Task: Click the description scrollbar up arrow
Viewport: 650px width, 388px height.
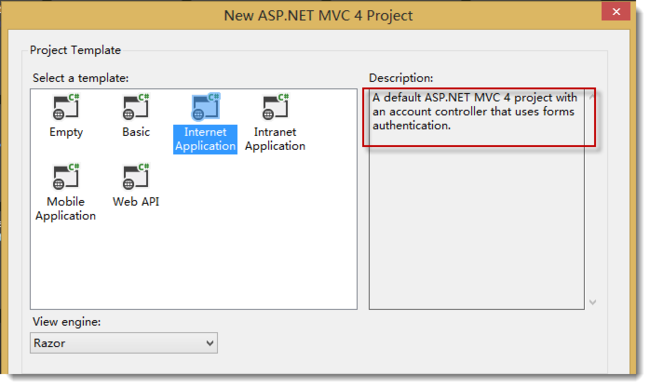Action: pyautogui.click(x=592, y=96)
